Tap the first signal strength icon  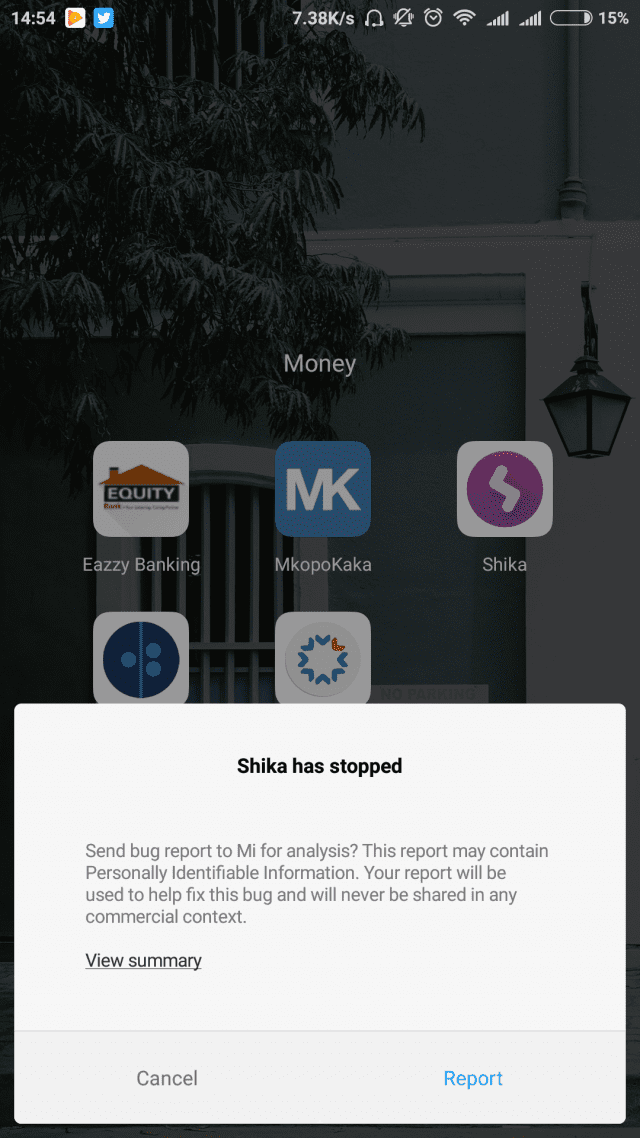(x=498, y=18)
